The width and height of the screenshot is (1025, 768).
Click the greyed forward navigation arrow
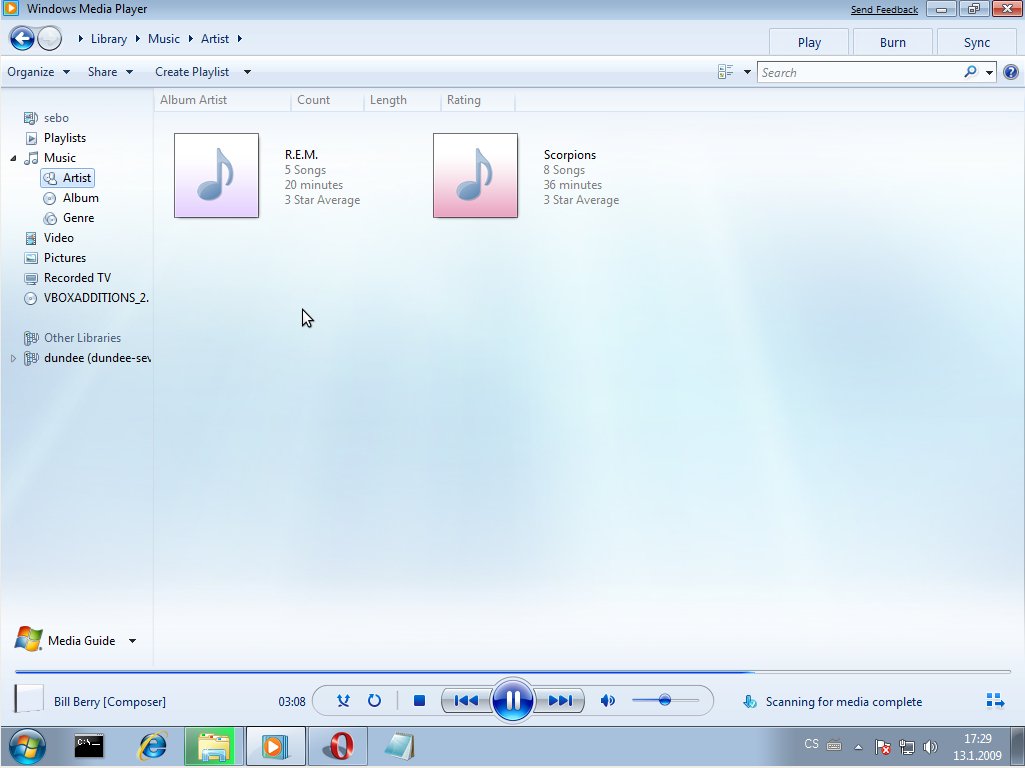(x=49, y=39)
